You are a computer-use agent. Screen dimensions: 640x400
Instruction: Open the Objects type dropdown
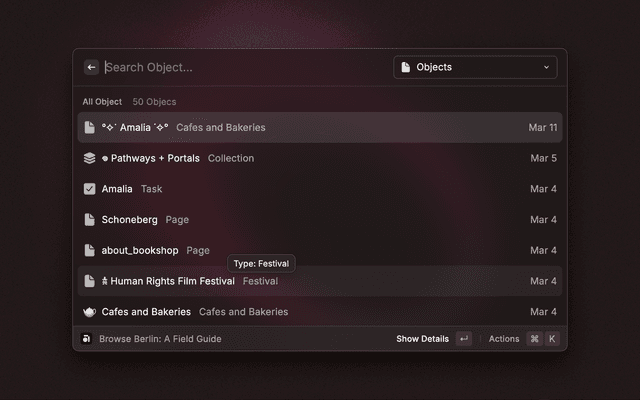pos(475,67)
